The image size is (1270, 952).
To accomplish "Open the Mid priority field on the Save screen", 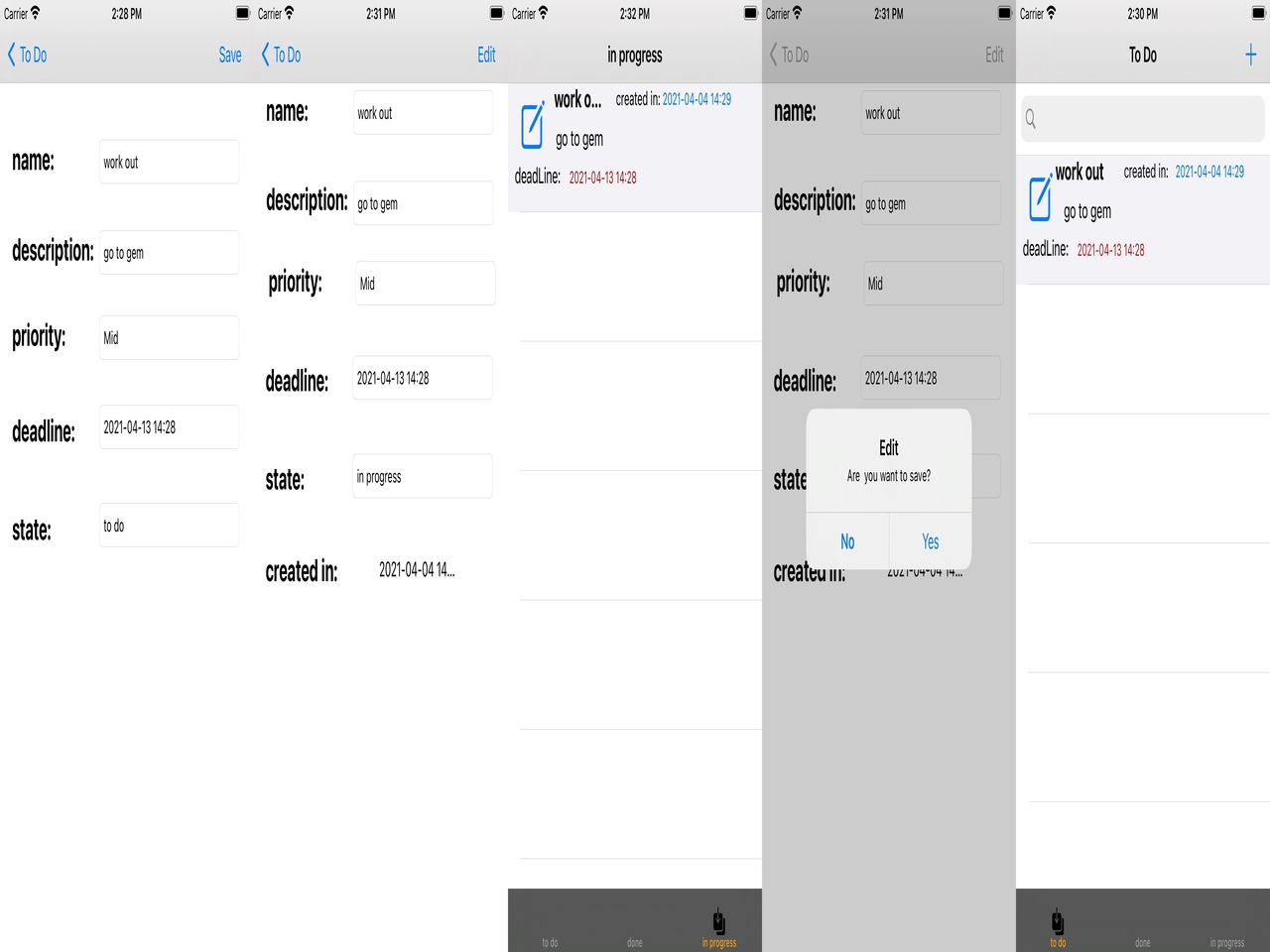I will coord(169,338).
